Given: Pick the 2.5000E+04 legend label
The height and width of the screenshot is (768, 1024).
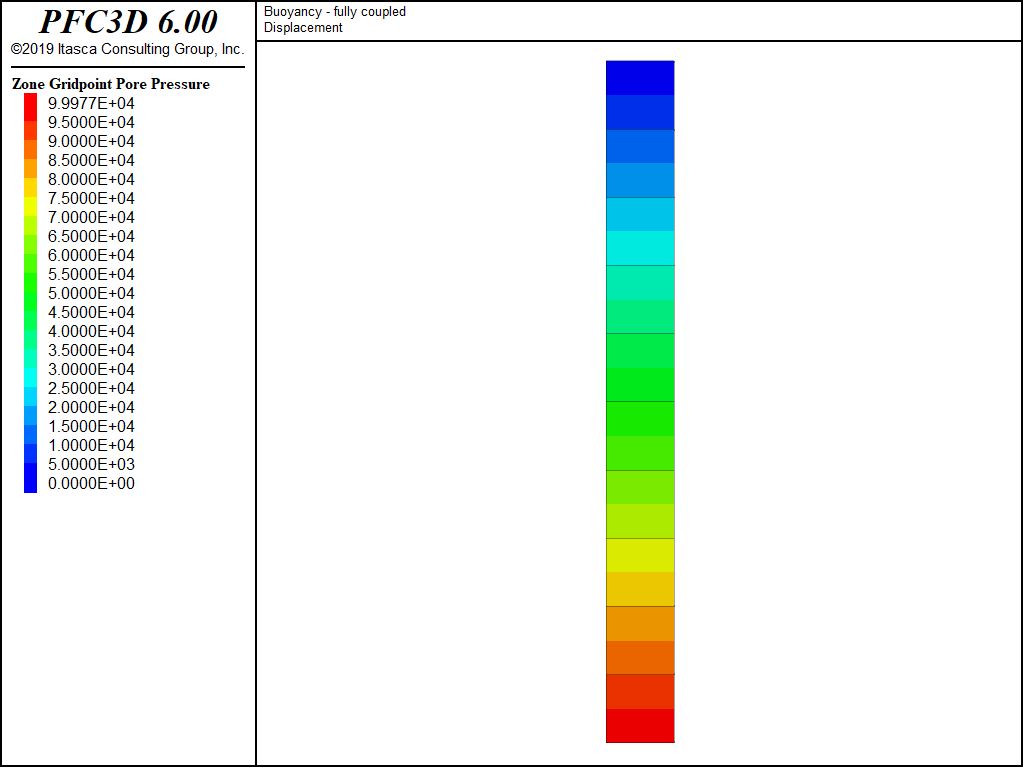Looking at the screenshot, I should (x=91, y=388).
